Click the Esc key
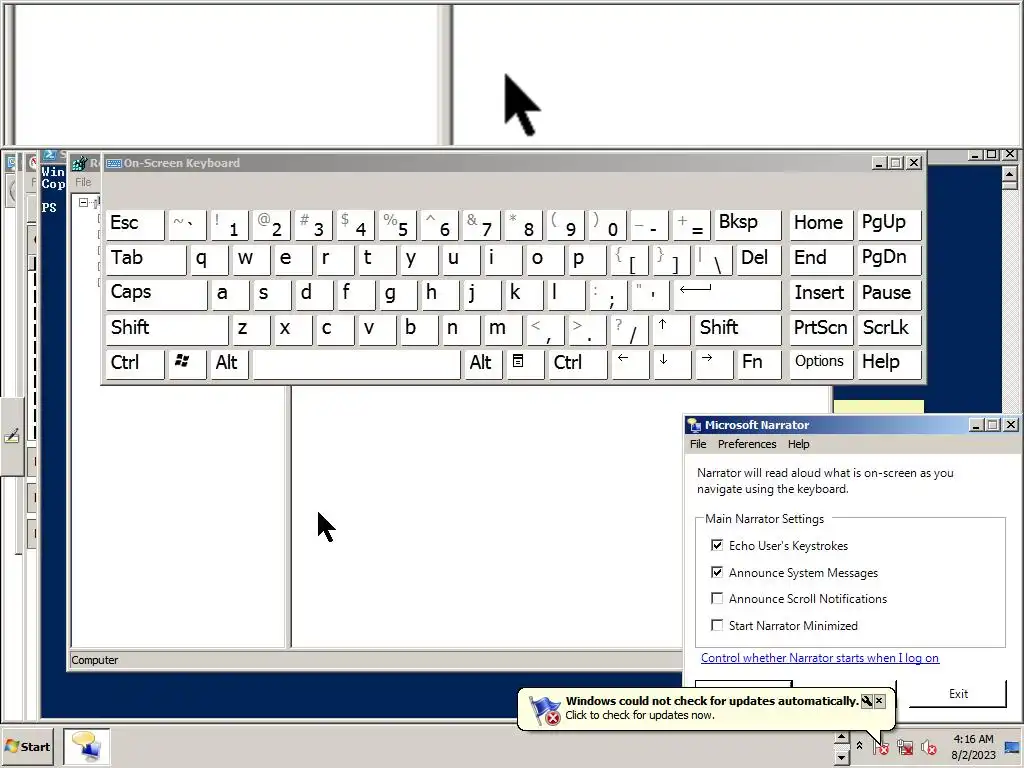The width and height of the screenshot is (1024, 768). point(135,225)
